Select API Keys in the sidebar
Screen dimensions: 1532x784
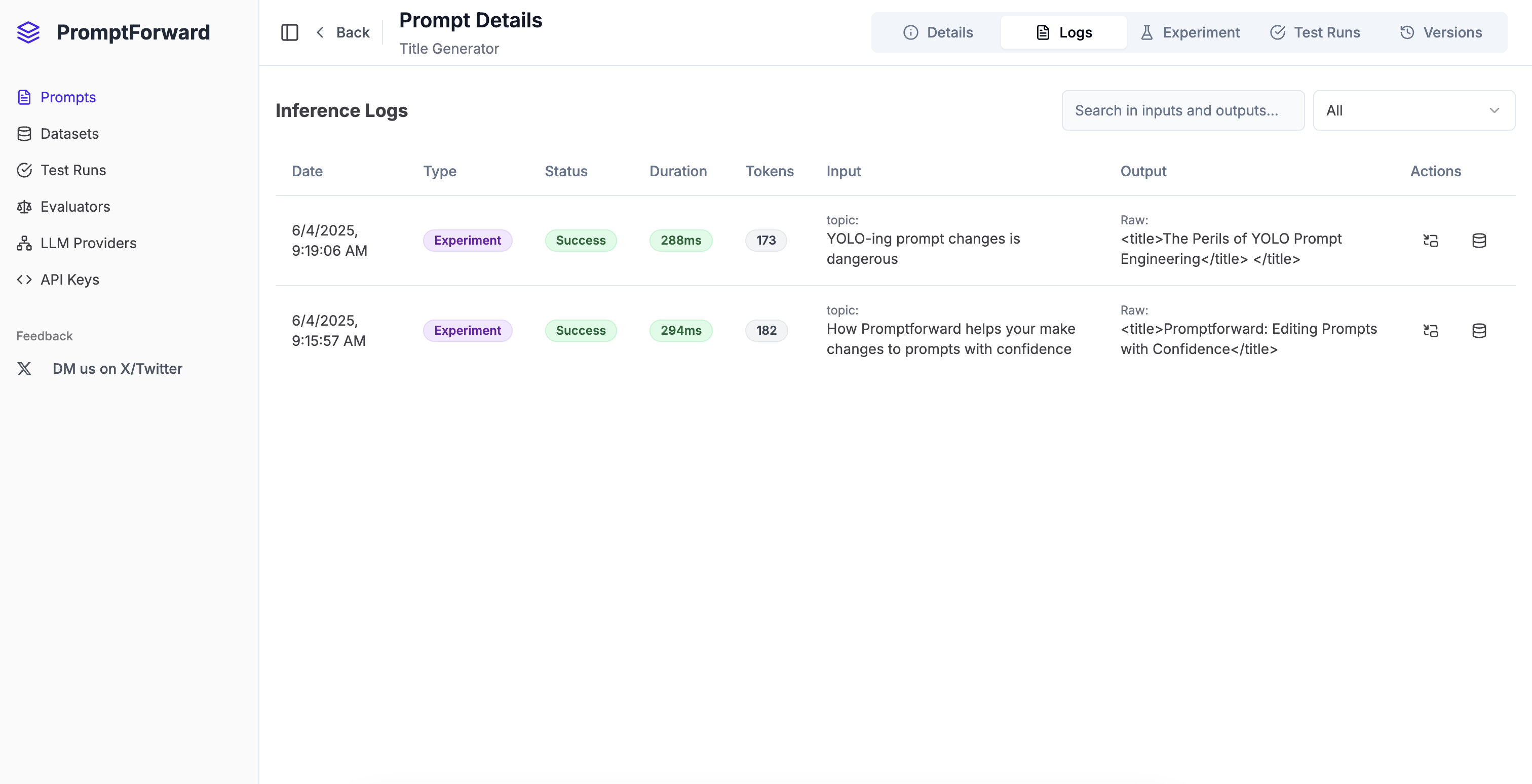(x=69, y=280)
